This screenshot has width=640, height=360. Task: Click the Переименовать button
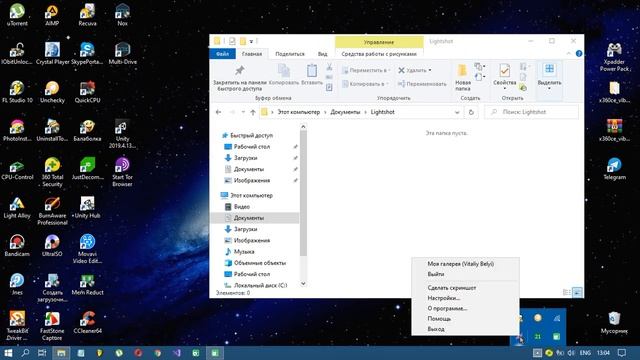pos(422,84)
